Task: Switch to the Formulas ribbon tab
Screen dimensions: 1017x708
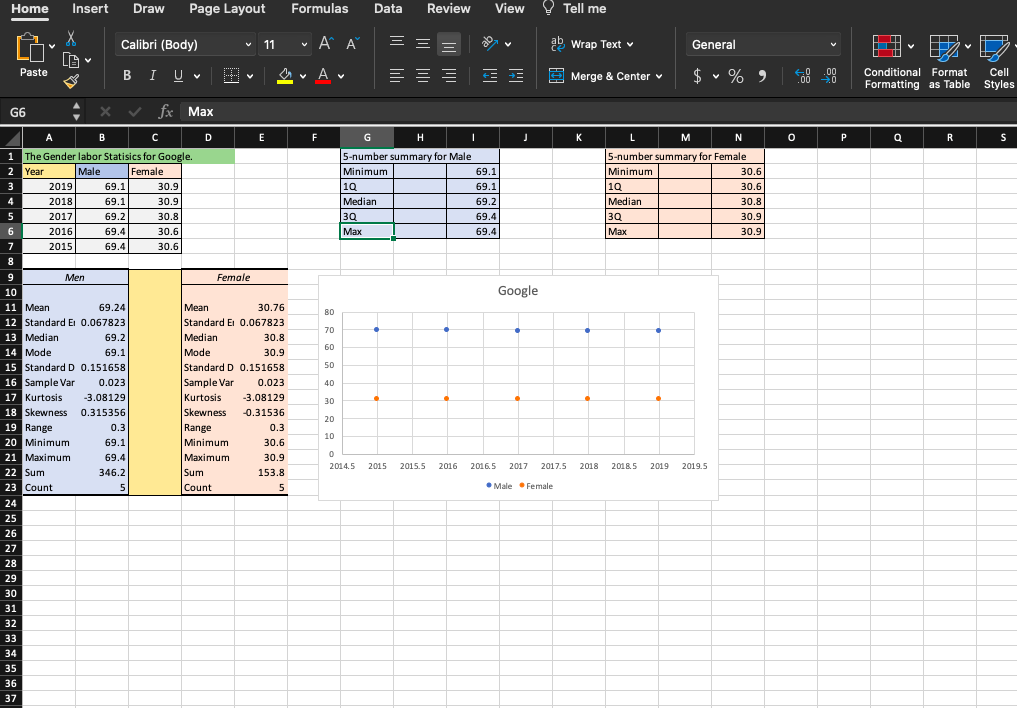Action: pos(319,9)
